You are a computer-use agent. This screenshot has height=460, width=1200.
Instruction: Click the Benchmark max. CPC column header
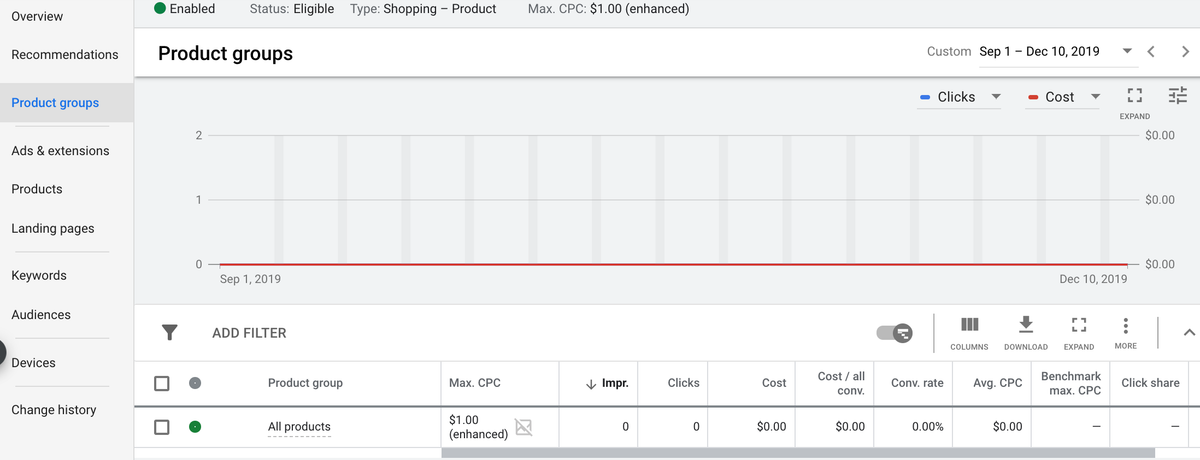click(x=1071, y=383)
